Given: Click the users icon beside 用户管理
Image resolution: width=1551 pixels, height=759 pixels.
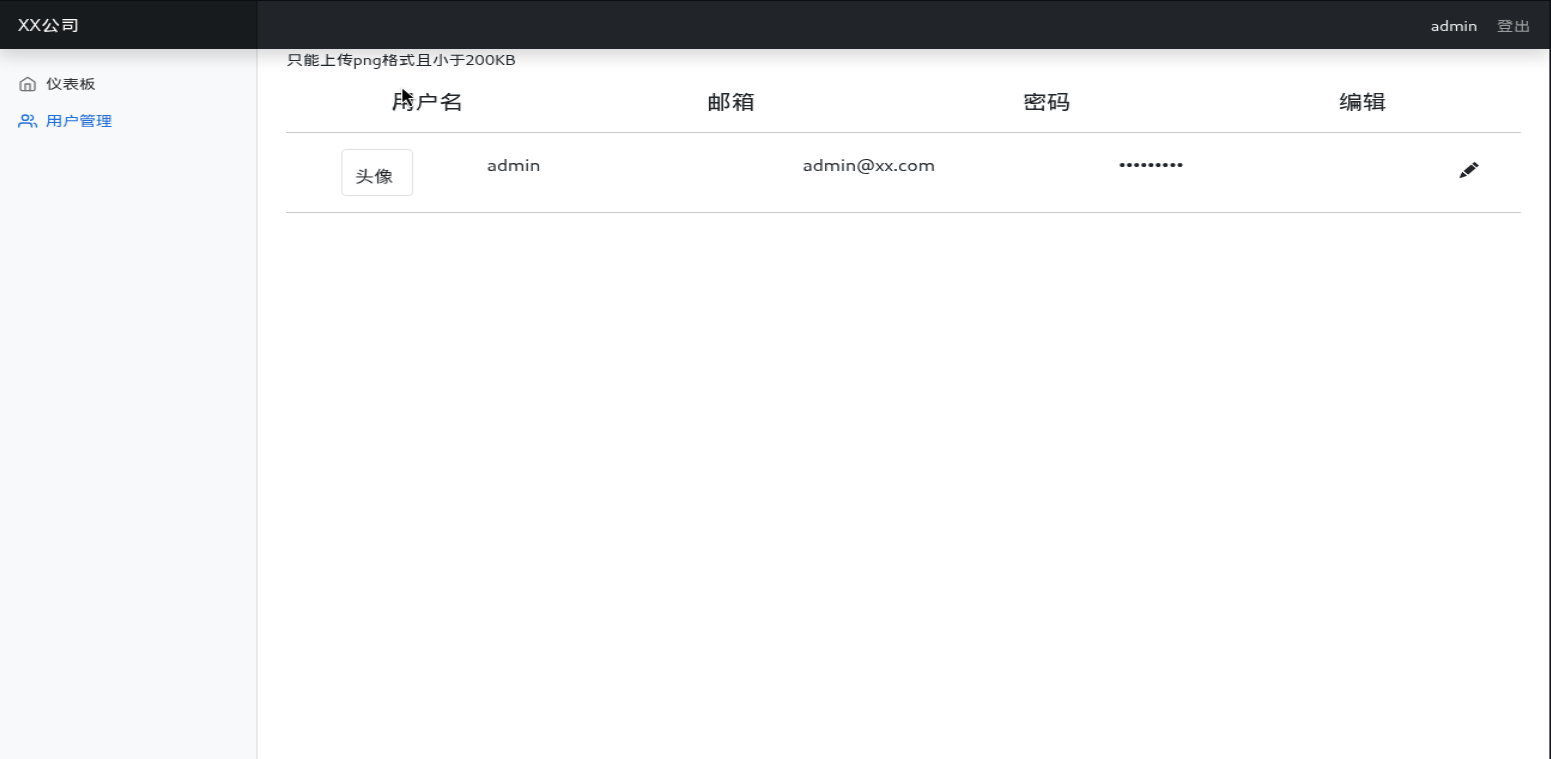Looking at the screenshot, I should point(28,121).
